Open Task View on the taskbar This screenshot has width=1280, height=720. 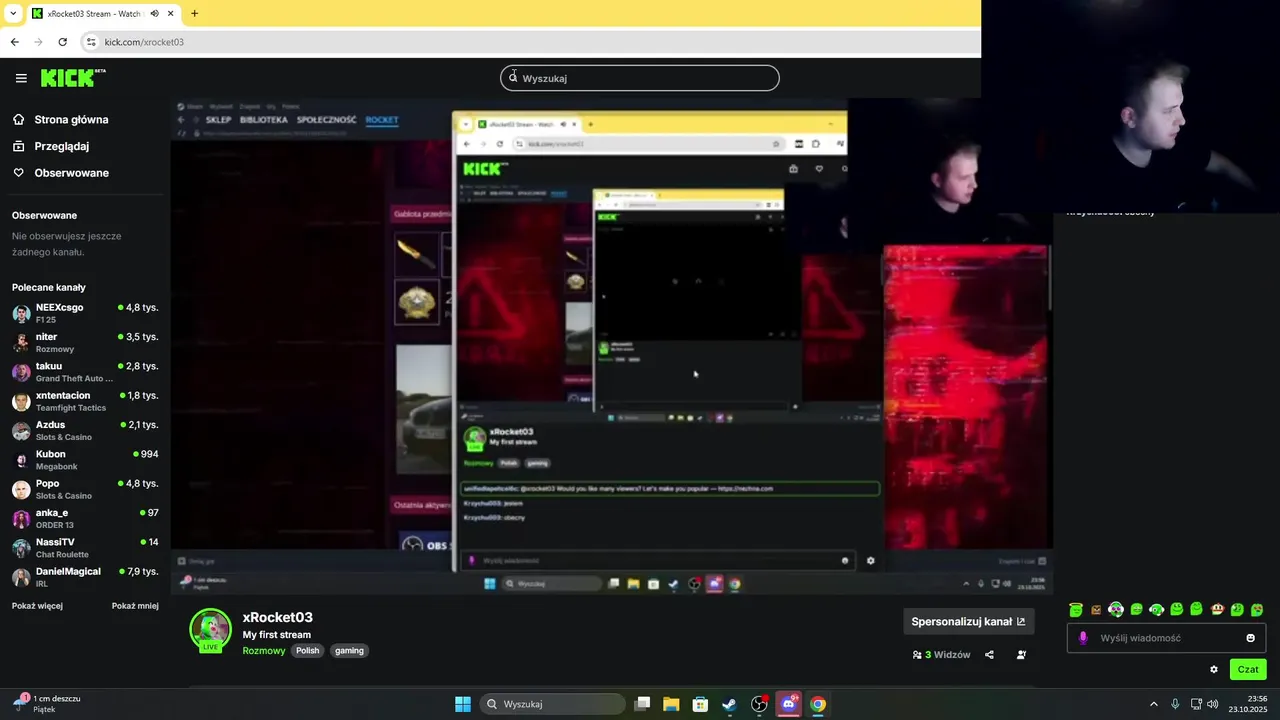(643, 704)
